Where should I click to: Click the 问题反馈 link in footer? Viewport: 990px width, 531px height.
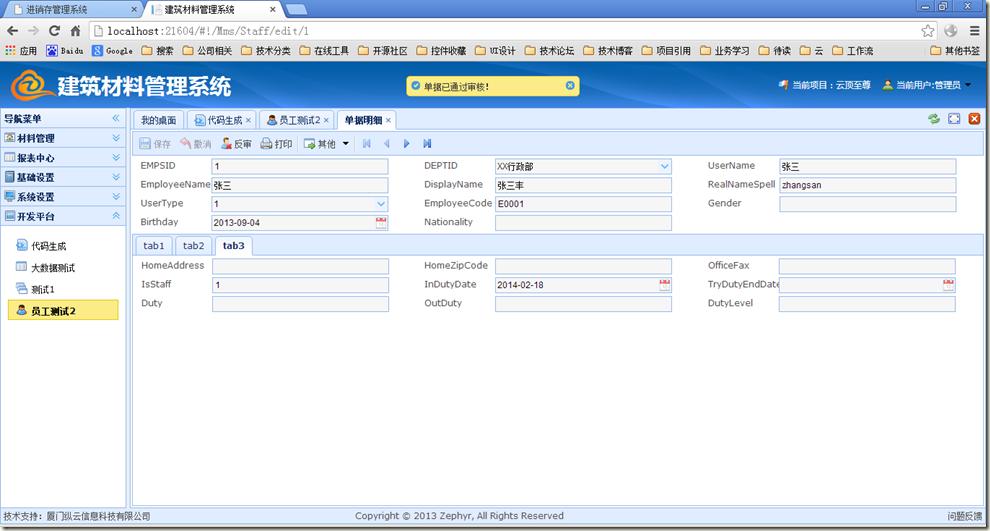(964, 516)
